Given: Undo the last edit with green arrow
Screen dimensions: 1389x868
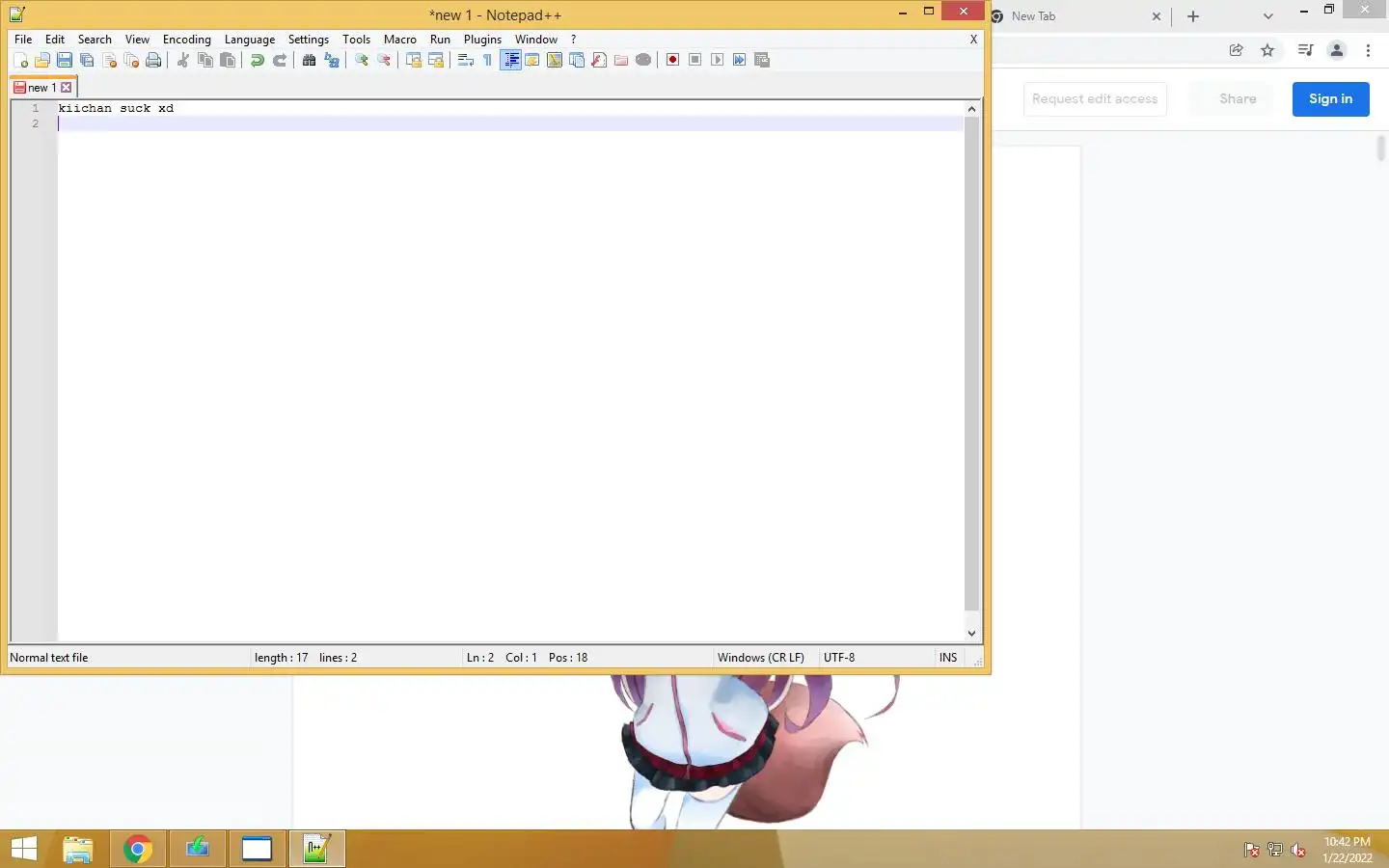Looking at the screenshot, I should [258, 60].
